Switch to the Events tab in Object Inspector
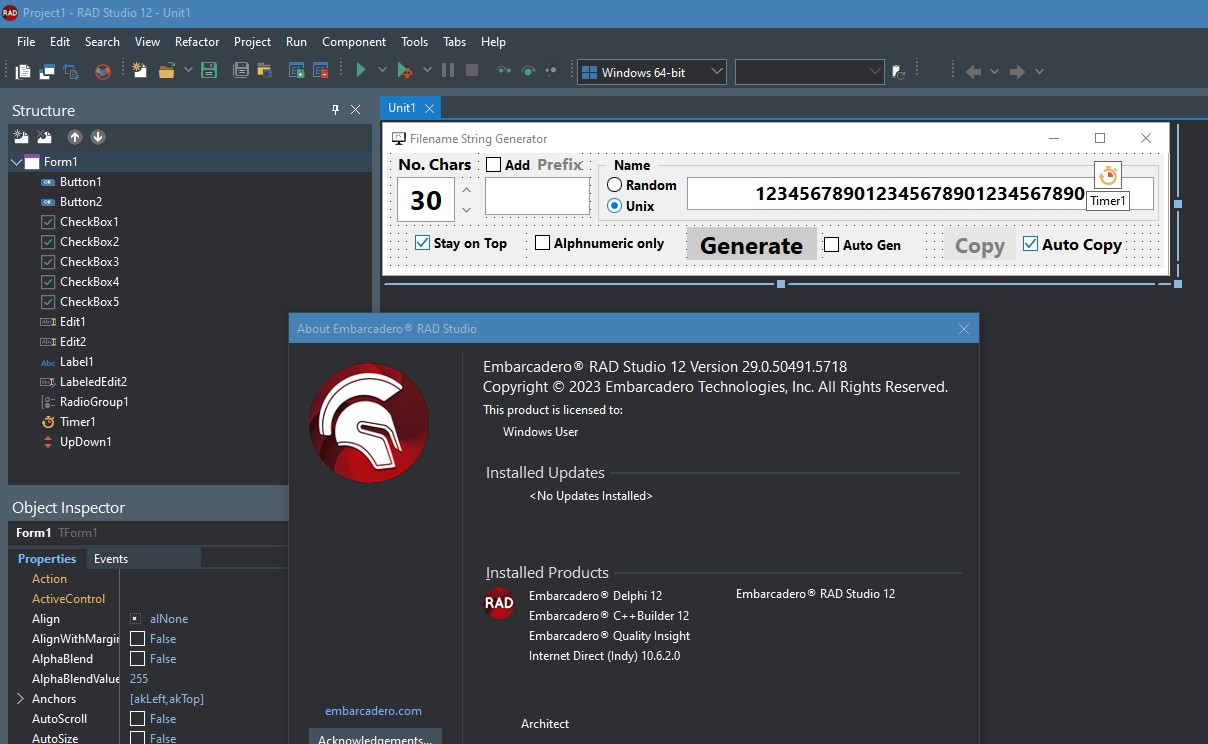Viewport: 1208px width, 744px height. (111, 559)
